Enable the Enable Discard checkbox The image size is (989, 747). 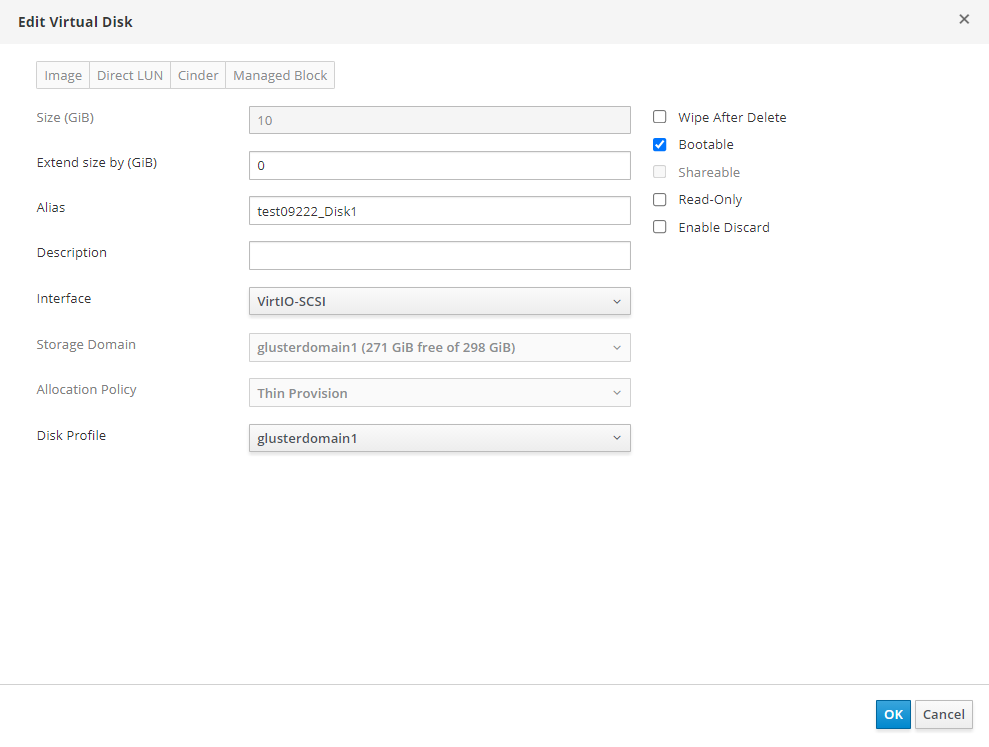click(x=660, y=227)
